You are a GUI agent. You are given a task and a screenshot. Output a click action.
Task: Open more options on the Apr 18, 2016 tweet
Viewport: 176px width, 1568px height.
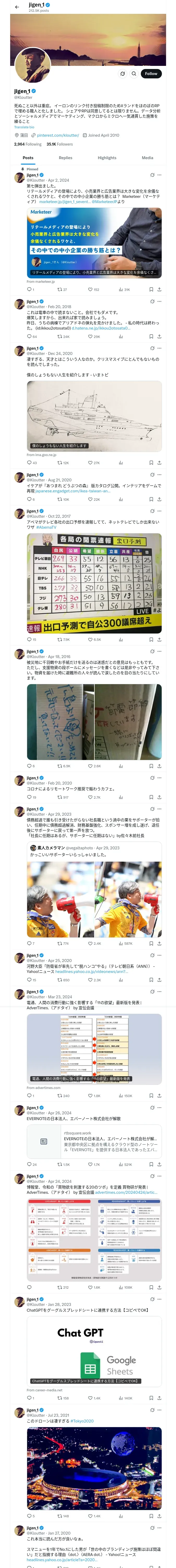(x=160, y=651)
